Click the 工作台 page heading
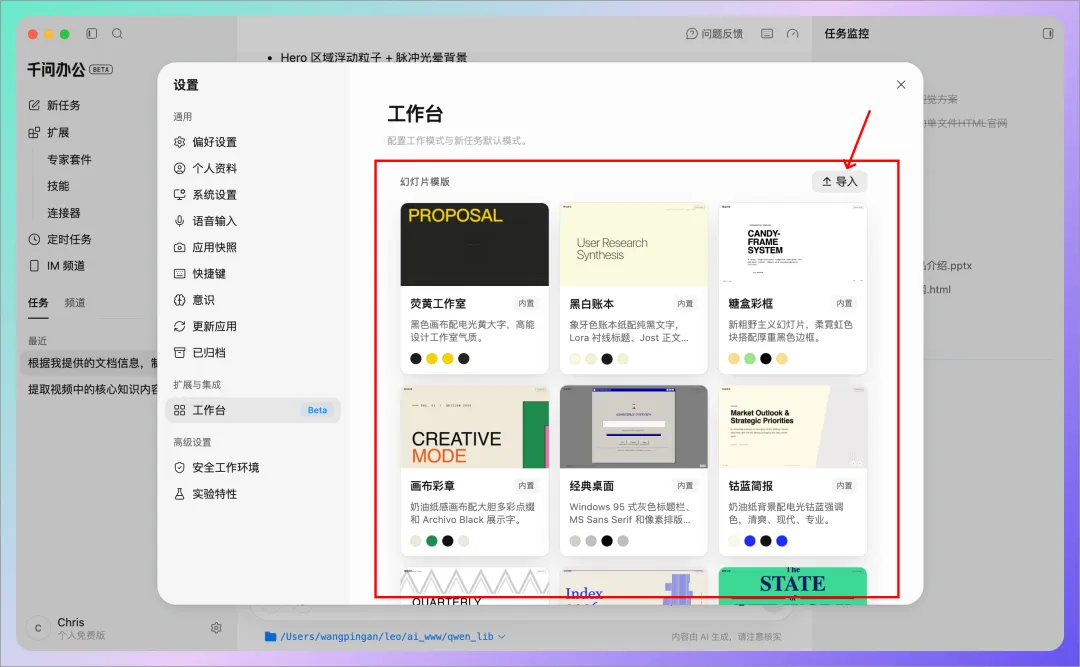The image size is (1080, 667). [x=415, y=114]
